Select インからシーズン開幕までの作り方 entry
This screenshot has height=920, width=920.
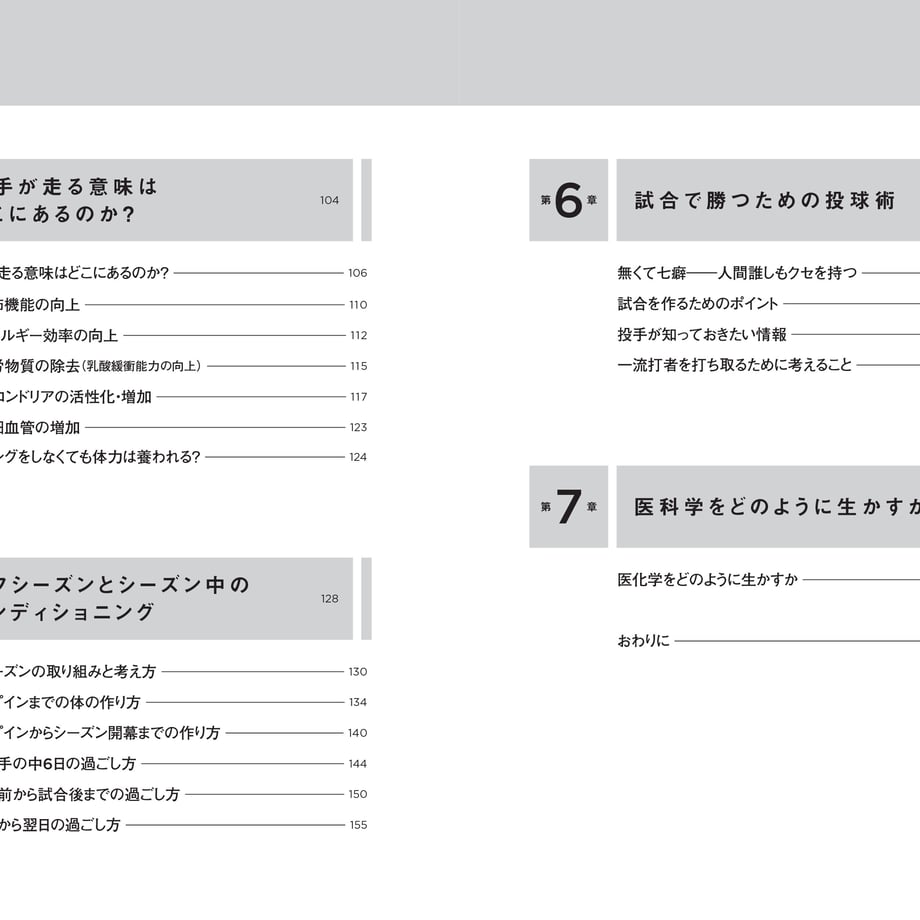pos(184,732)
